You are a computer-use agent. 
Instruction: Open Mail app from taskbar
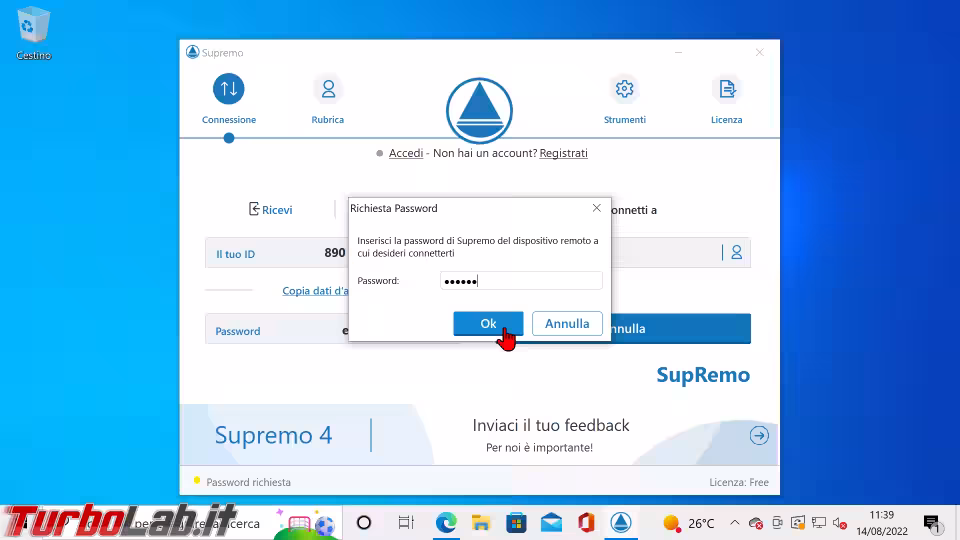[552, 523]
